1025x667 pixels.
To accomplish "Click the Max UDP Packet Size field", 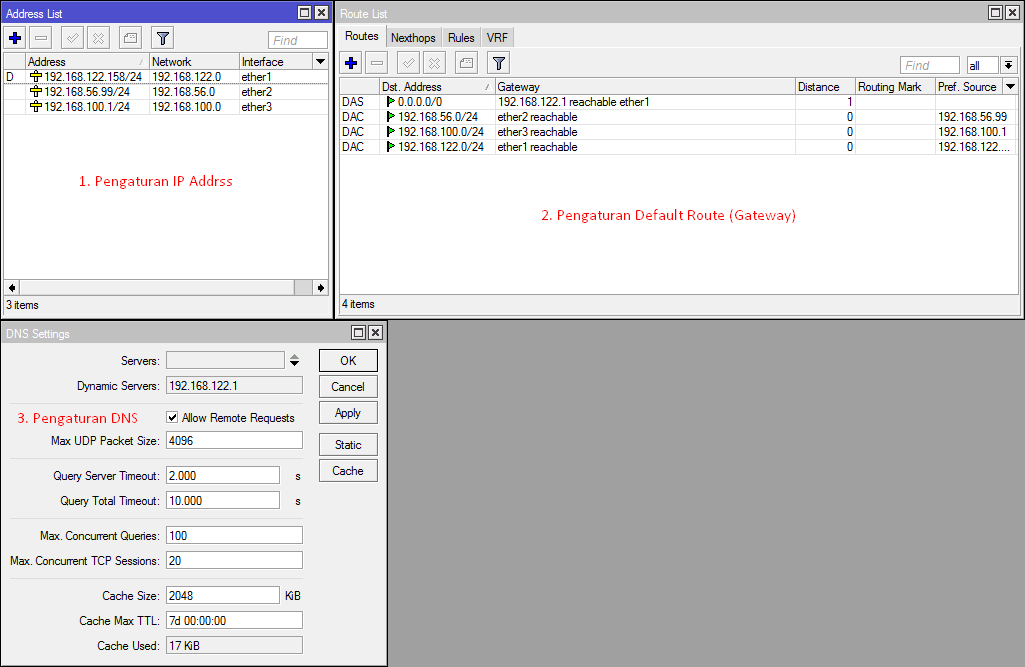I will (234, 441).
